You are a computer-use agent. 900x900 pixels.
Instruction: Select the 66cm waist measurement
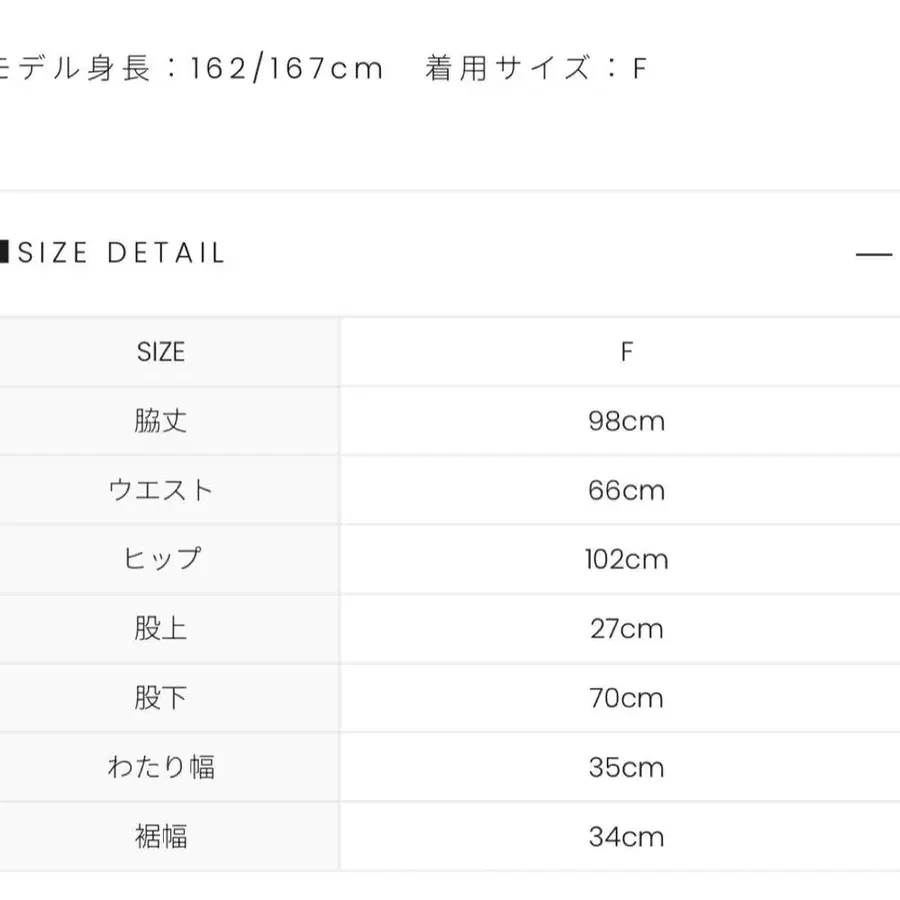pyautogui.click(x=627, y=490)
